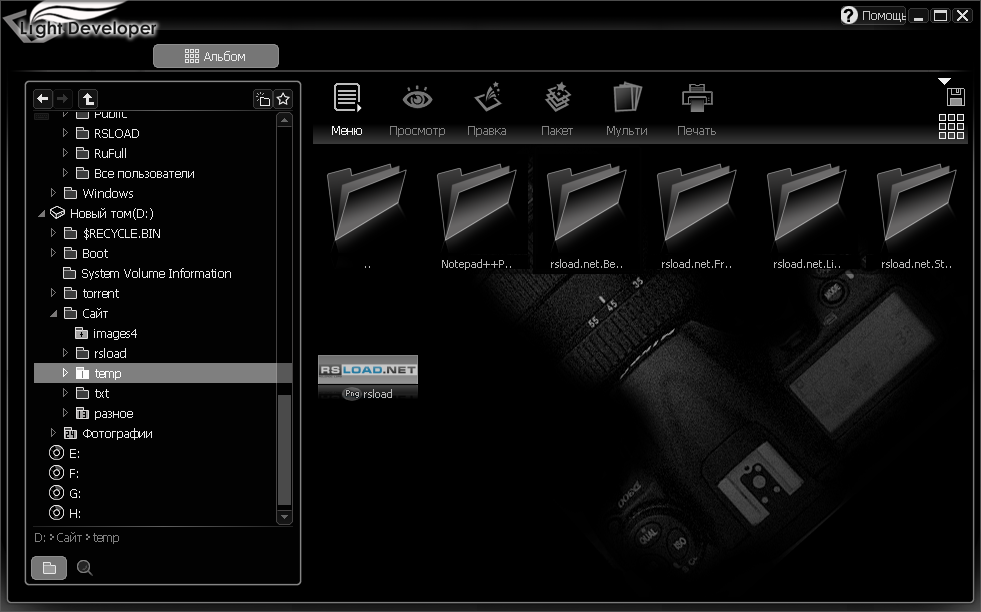Image resolution: width=981 pixels, height=612 pixels.
Task: Click the star favorites icon
Action: tap(283, 98)
